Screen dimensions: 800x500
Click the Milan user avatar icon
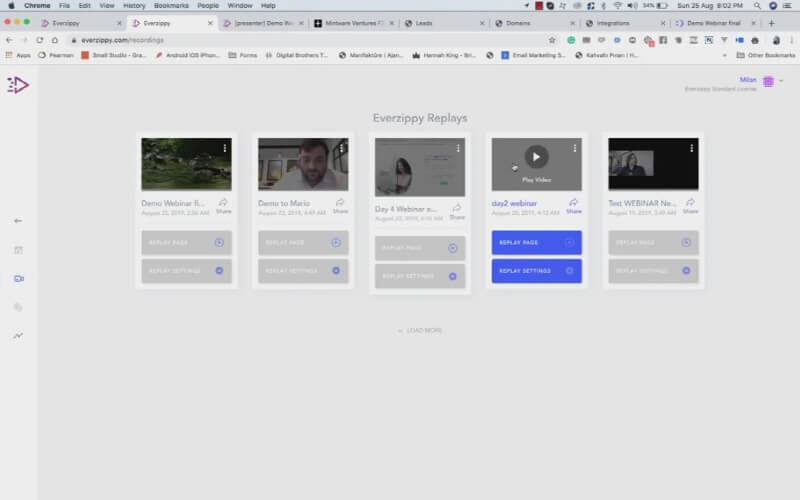click(x=768, y=81)
